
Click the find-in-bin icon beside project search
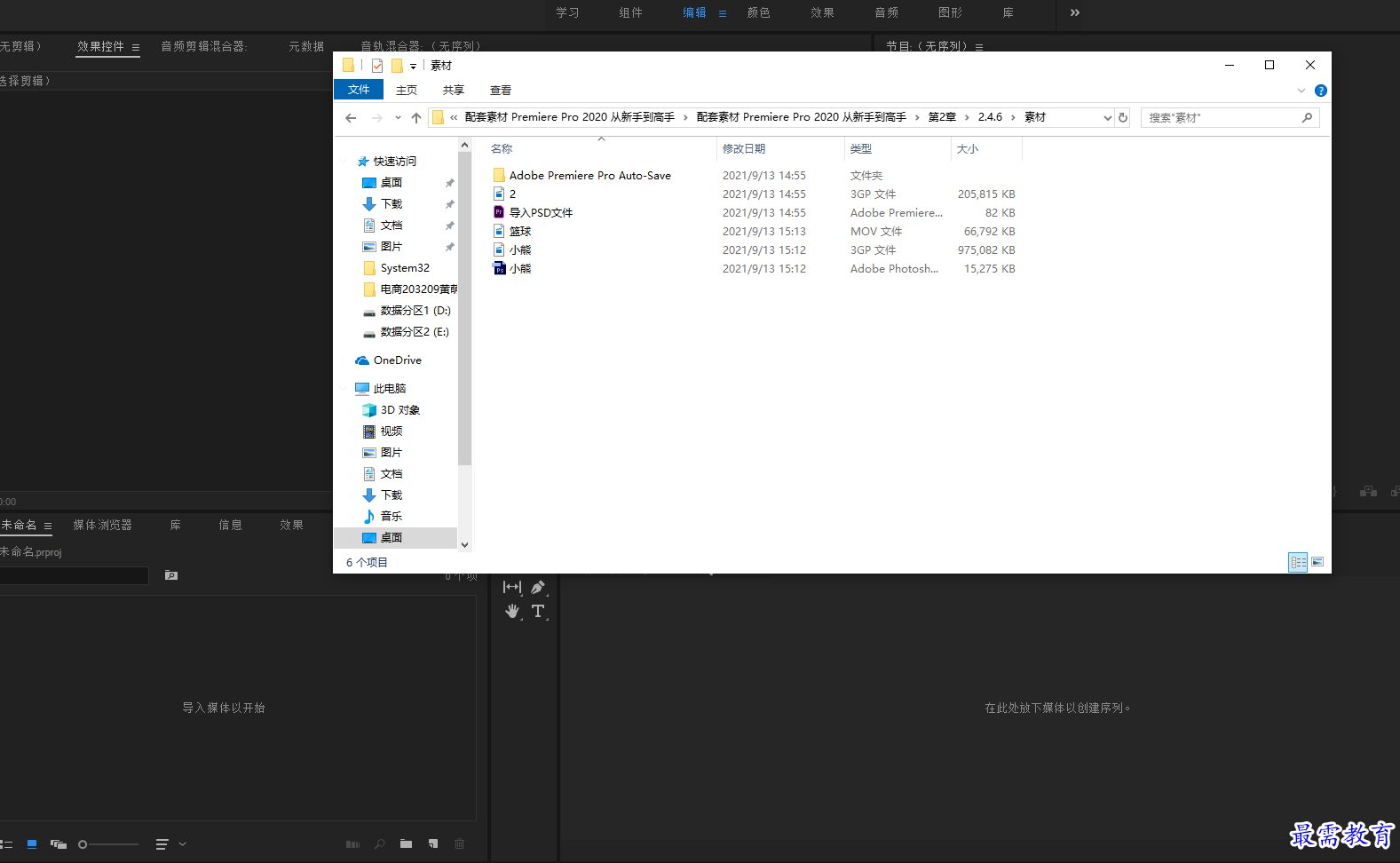171,575
